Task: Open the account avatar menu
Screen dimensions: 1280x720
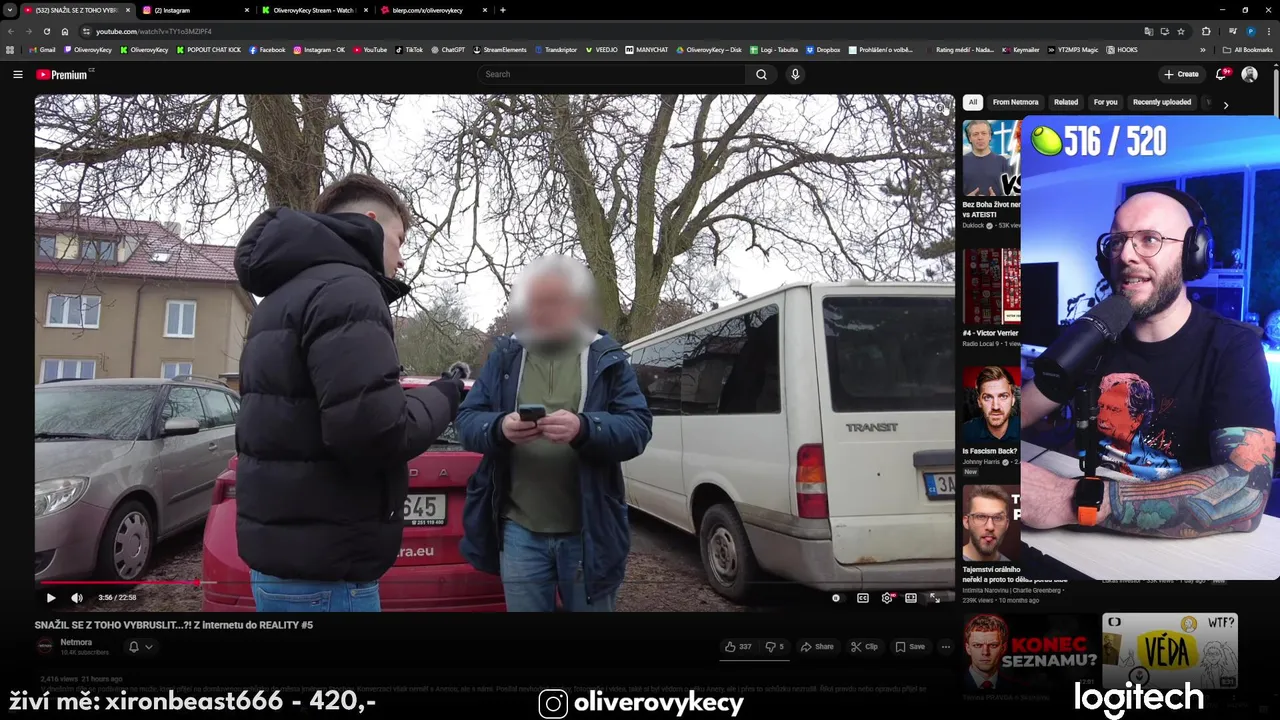Action: (x=1249, y=74)
